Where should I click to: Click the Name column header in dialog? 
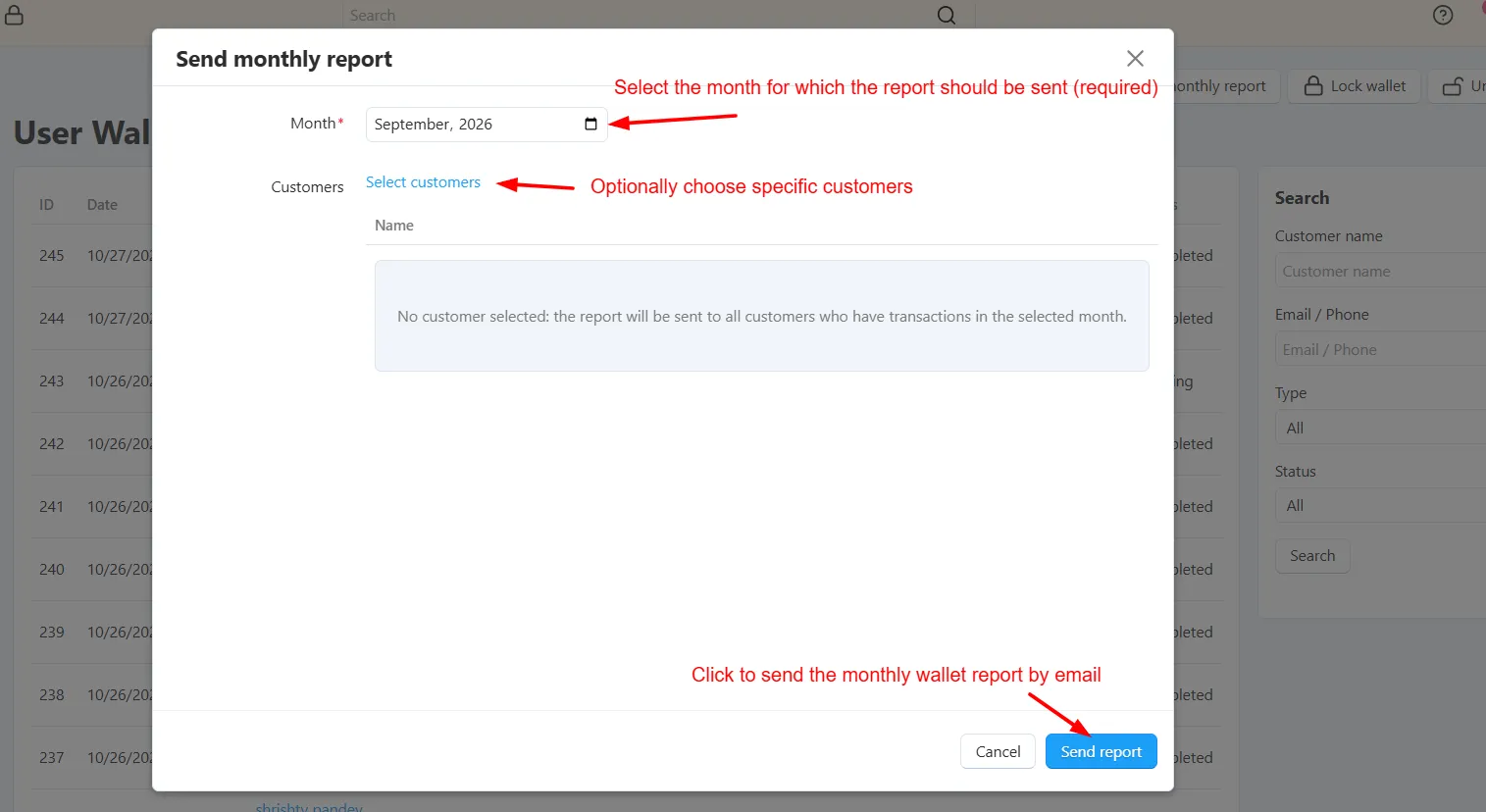tap(394, 226)
